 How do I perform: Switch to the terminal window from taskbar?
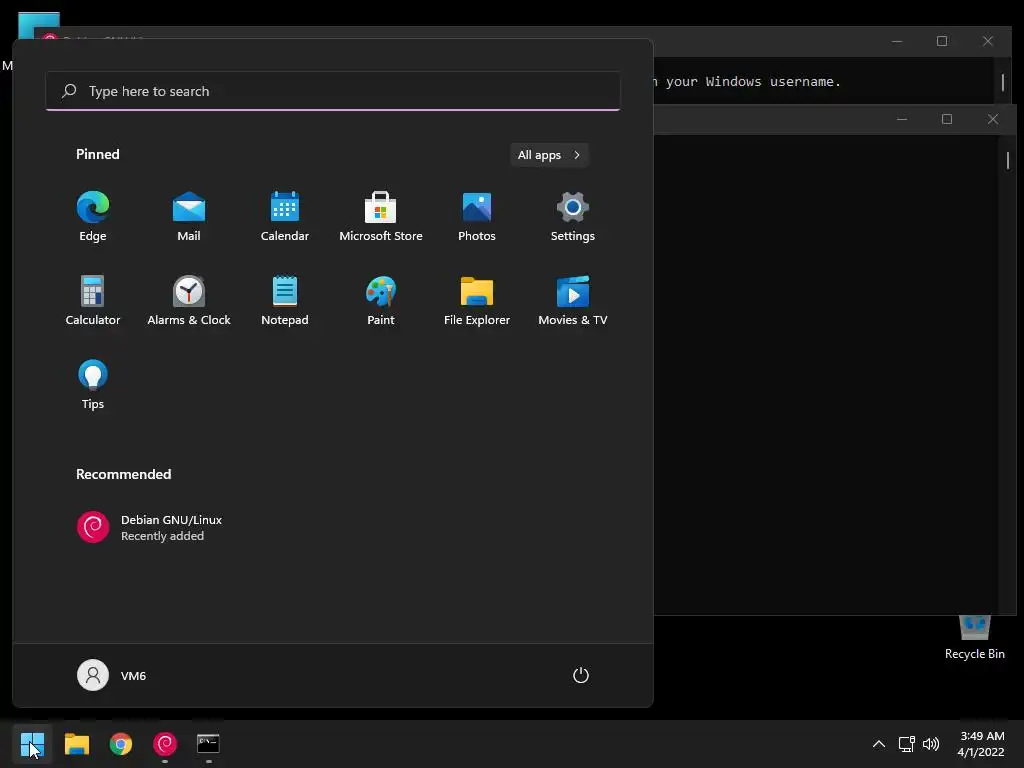point(208,744)
